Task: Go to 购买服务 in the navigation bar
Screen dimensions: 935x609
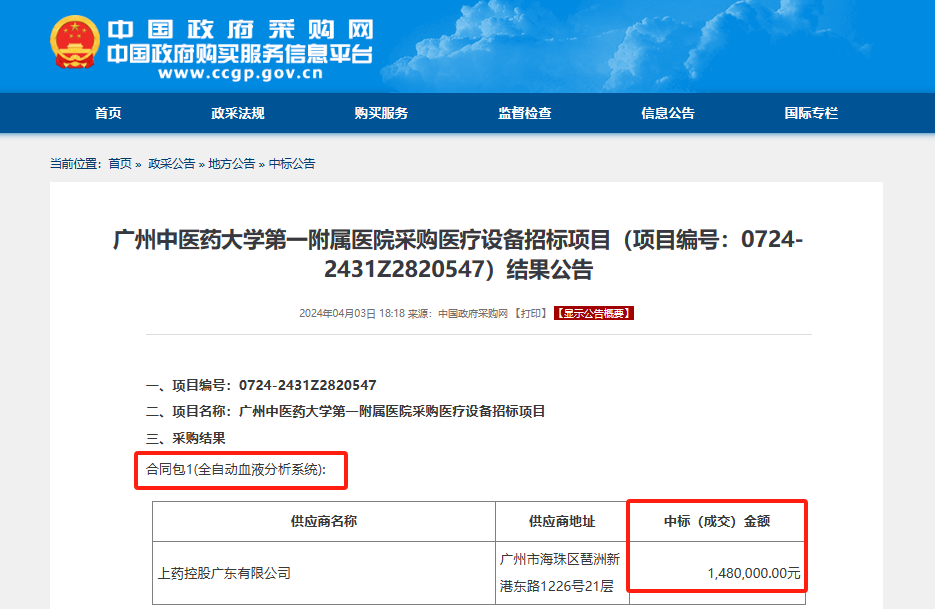Action: point(381,113)
